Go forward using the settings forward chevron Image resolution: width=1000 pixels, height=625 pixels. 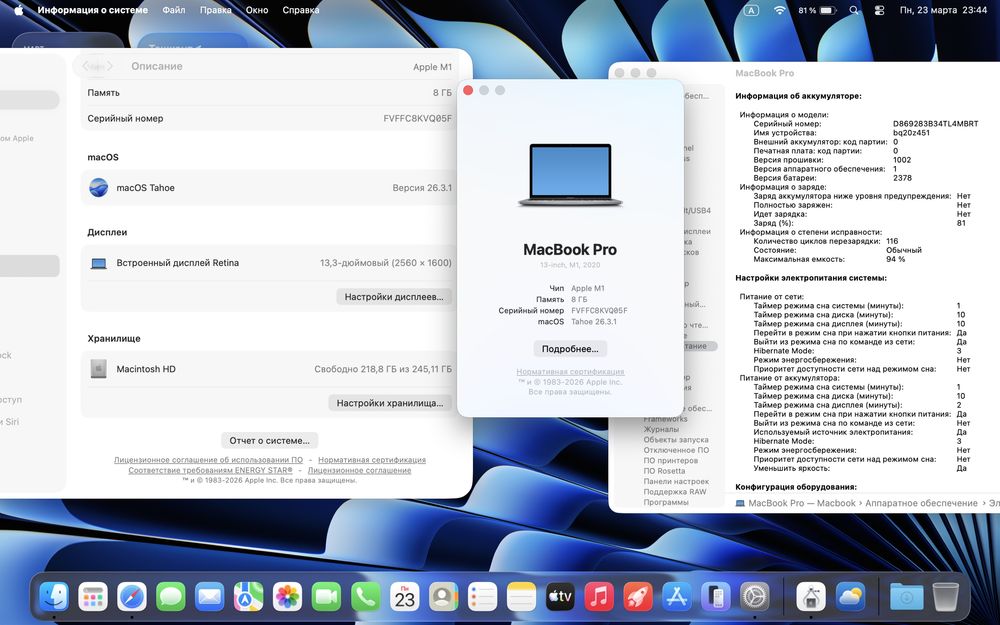(x=110, y=66)
